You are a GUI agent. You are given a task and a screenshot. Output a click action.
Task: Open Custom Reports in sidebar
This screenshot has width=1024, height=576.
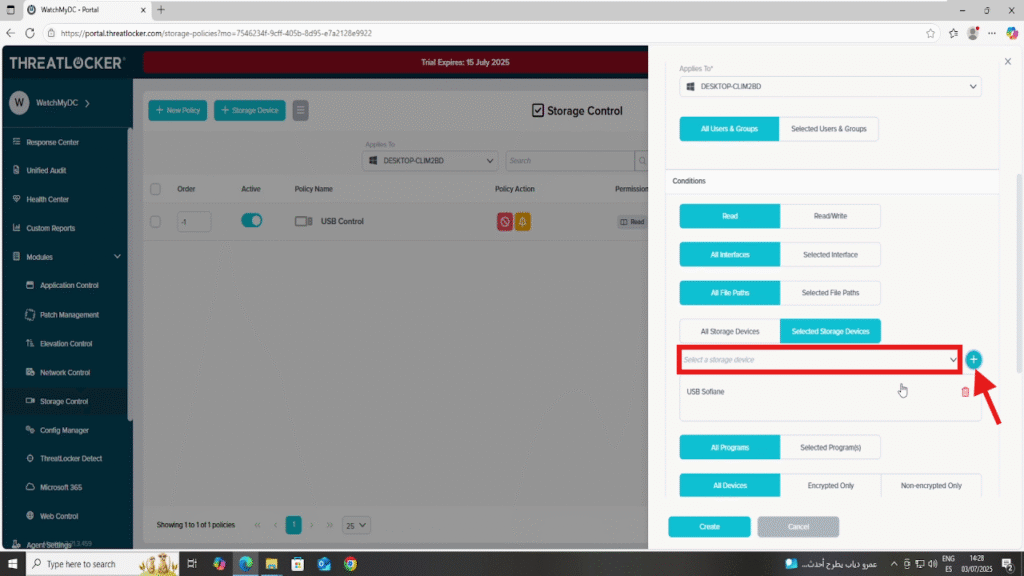[x=50, y=228]
